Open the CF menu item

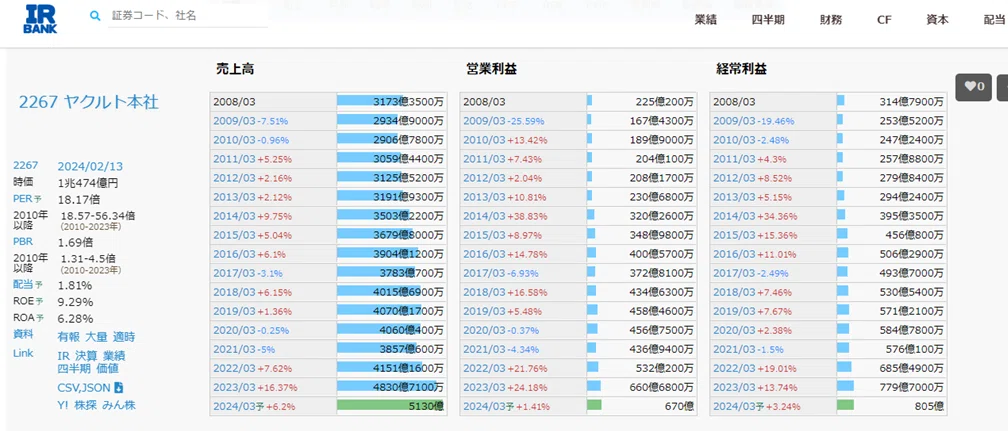point(884,19)
